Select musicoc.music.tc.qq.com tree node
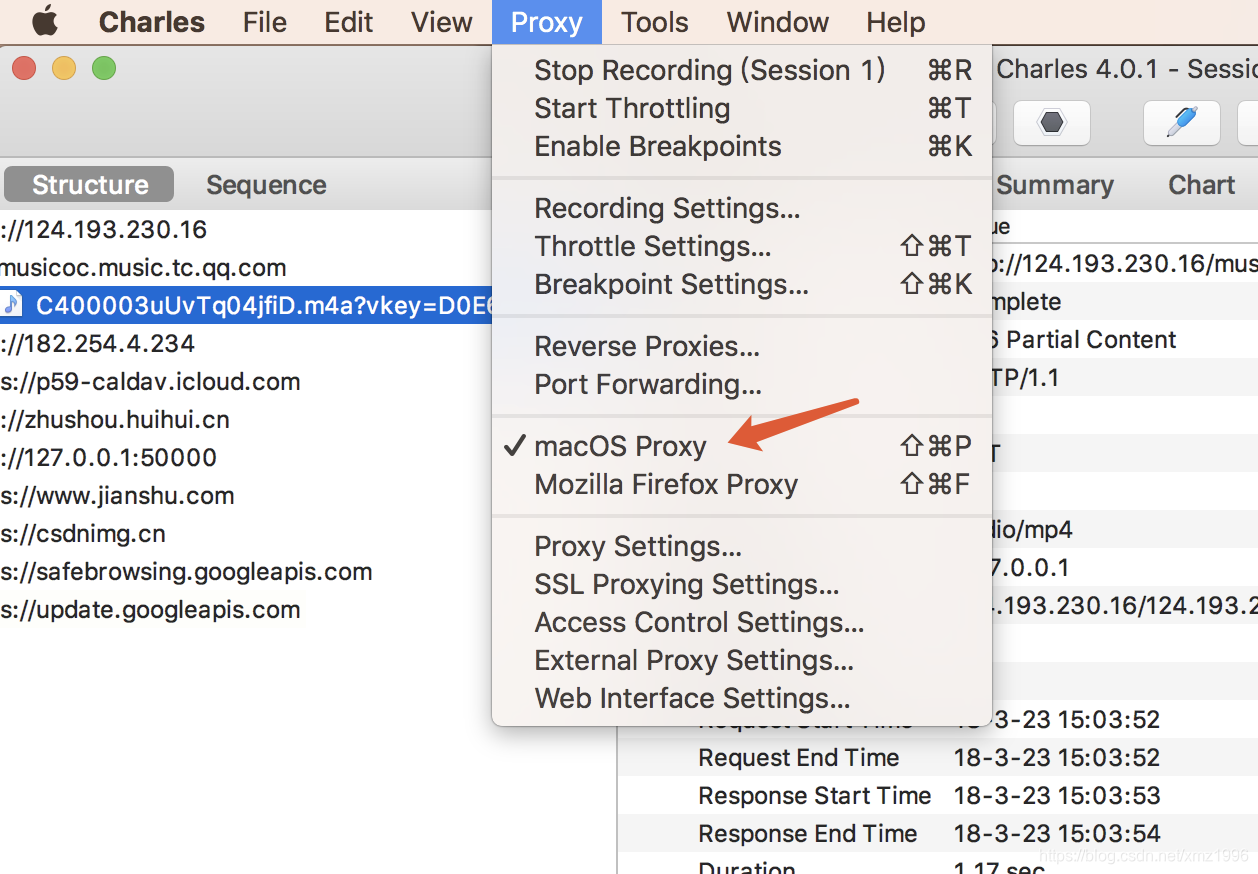 point(144,267)
